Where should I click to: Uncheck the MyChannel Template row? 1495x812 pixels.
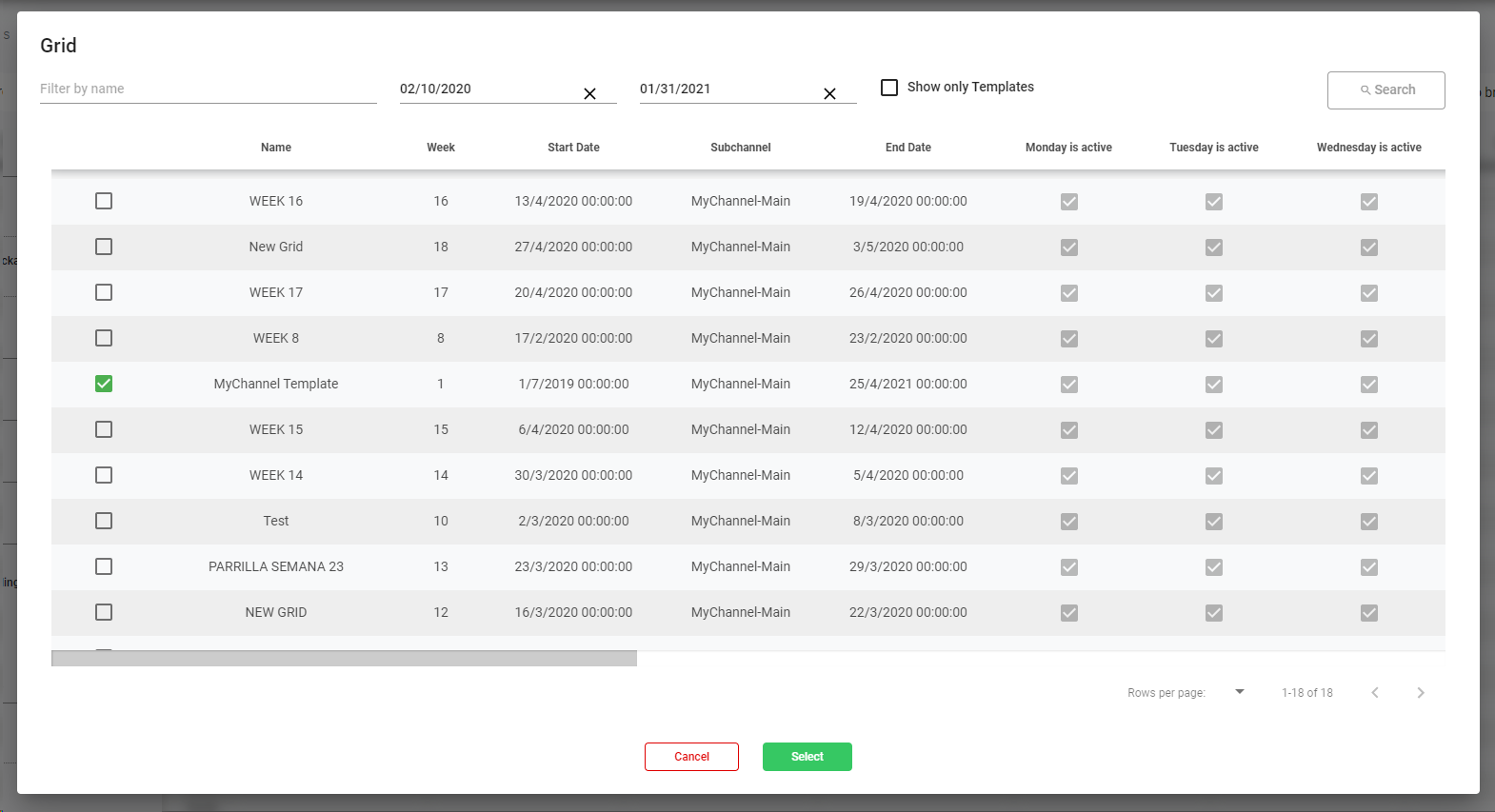click(104, 384)
